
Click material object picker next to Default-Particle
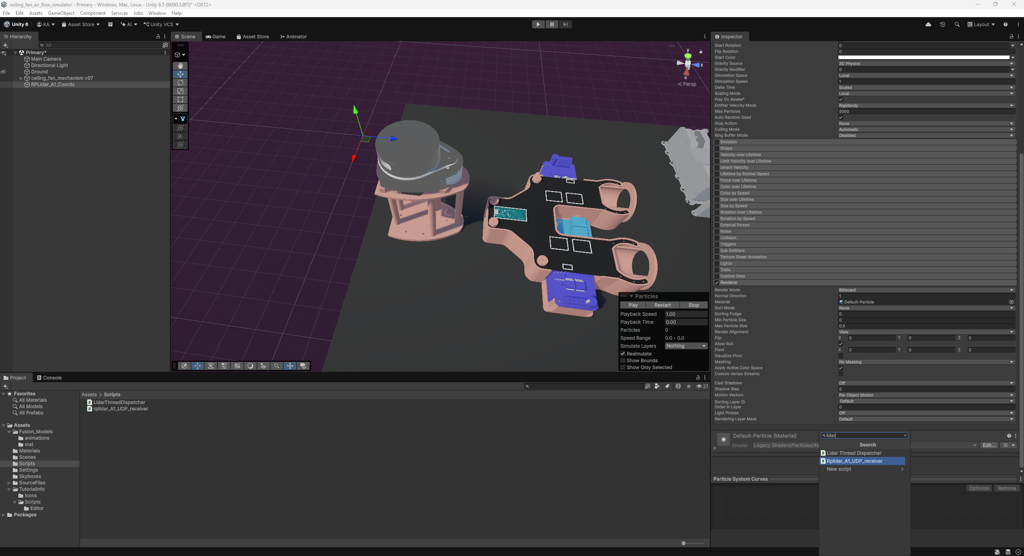coord(1012,302)
